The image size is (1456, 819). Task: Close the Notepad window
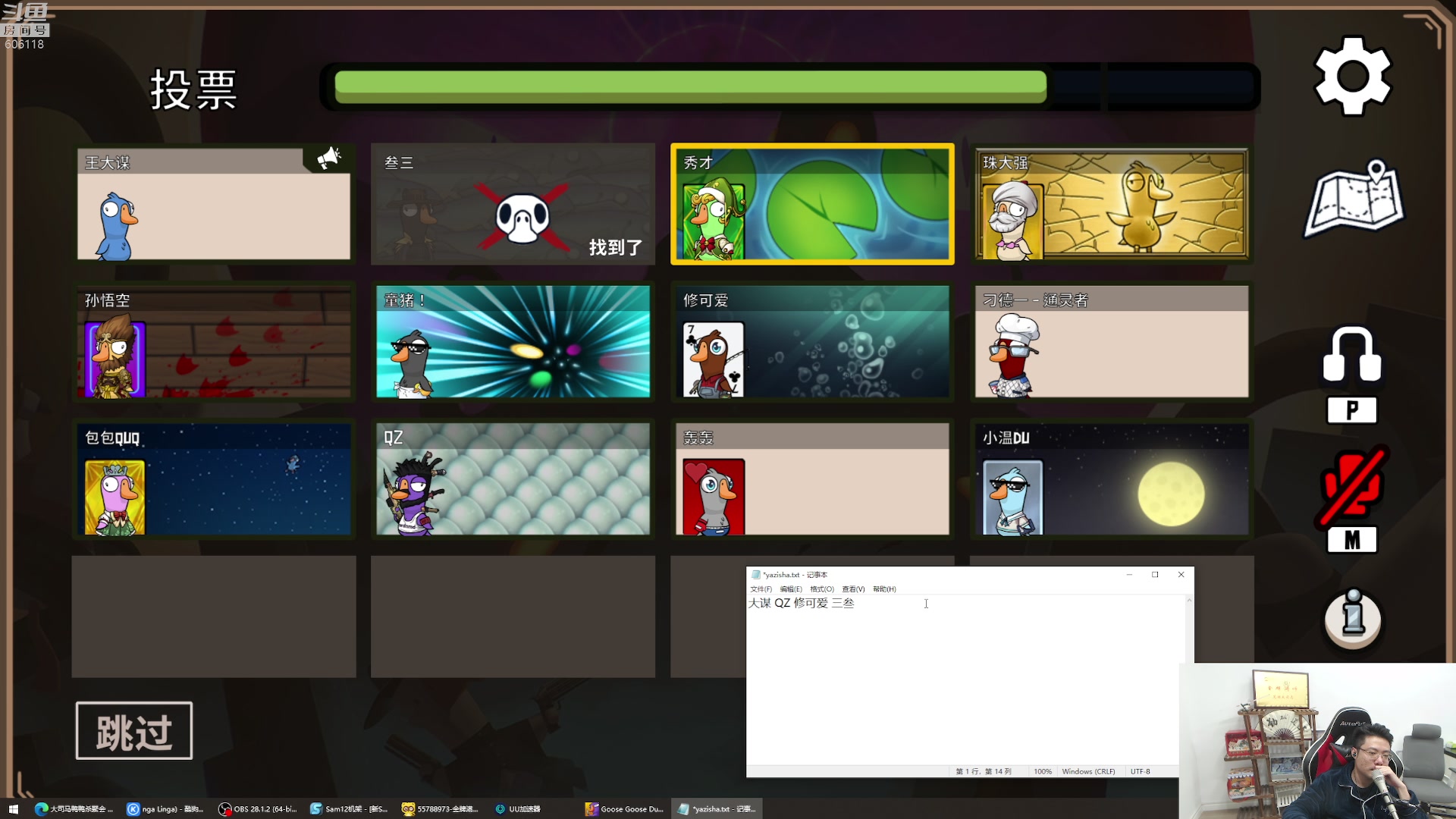click(x=1181, y=575)
